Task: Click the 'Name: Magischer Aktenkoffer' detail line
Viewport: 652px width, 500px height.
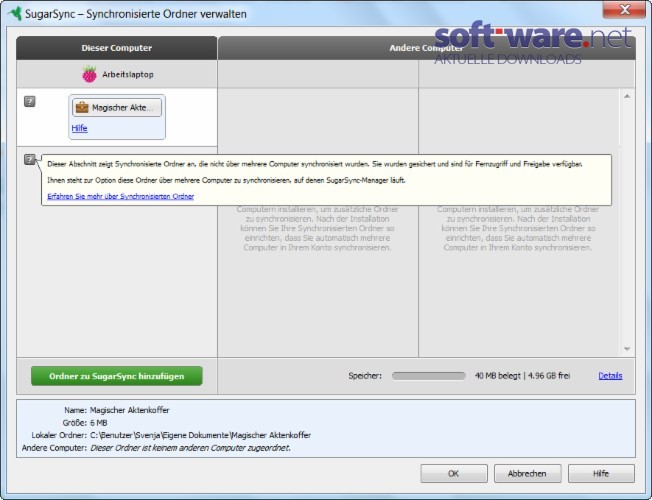Action: (117, 410)
